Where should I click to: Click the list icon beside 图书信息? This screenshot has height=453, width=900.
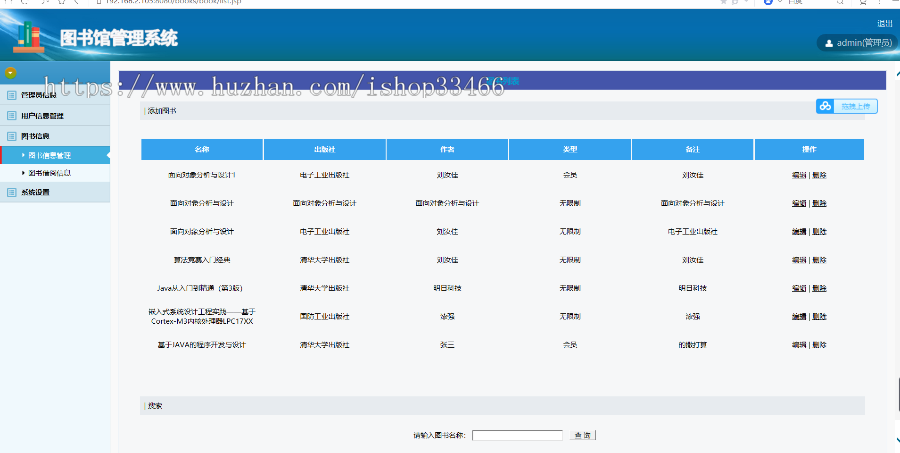tap(11, 136)
